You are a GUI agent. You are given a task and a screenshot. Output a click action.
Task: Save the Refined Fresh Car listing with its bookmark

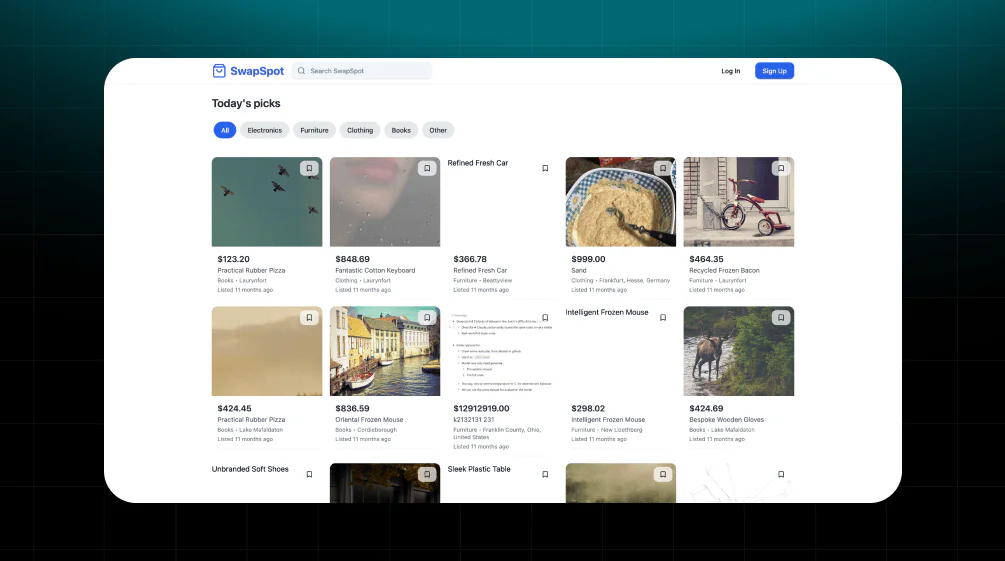[x=545, y=168]
